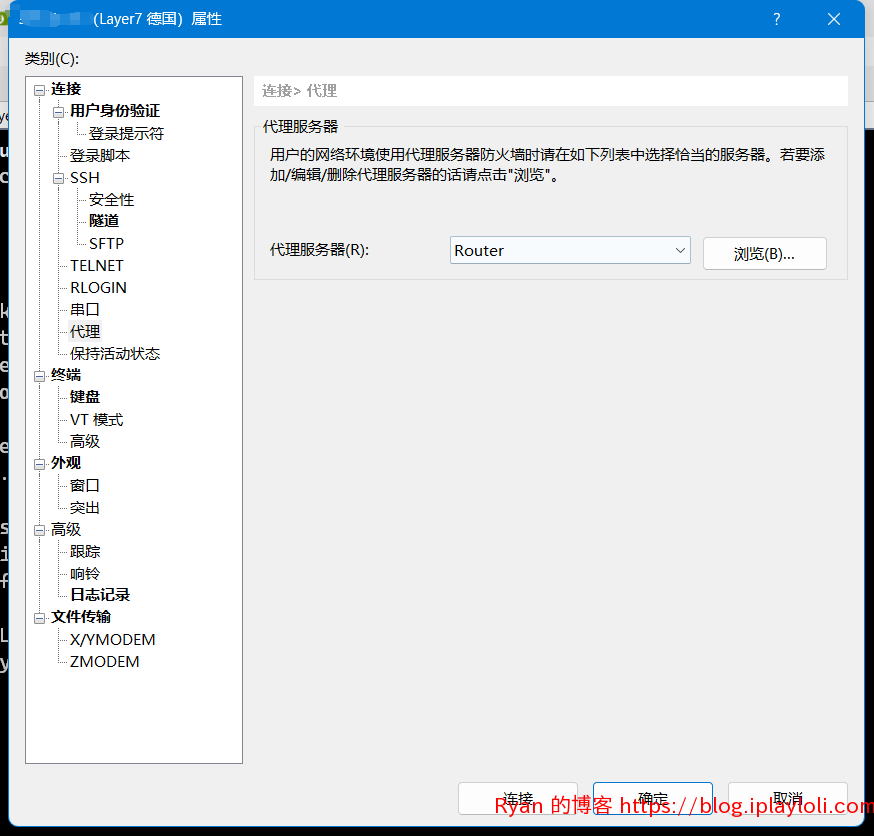Collapse the 用户身份验证 tree node
874x836 pixels.
pos(58,113)
